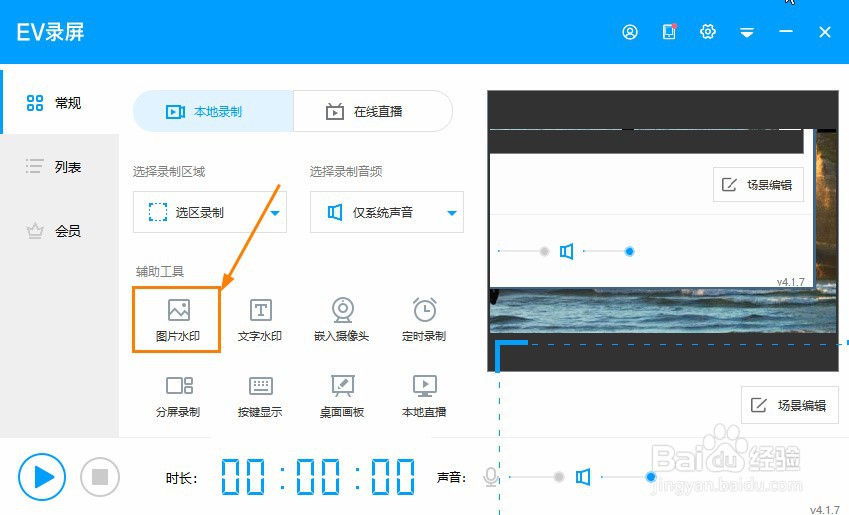Click the 选择录制区域 label
Viewport: 849px width, 515px height.
click(169, 172)
